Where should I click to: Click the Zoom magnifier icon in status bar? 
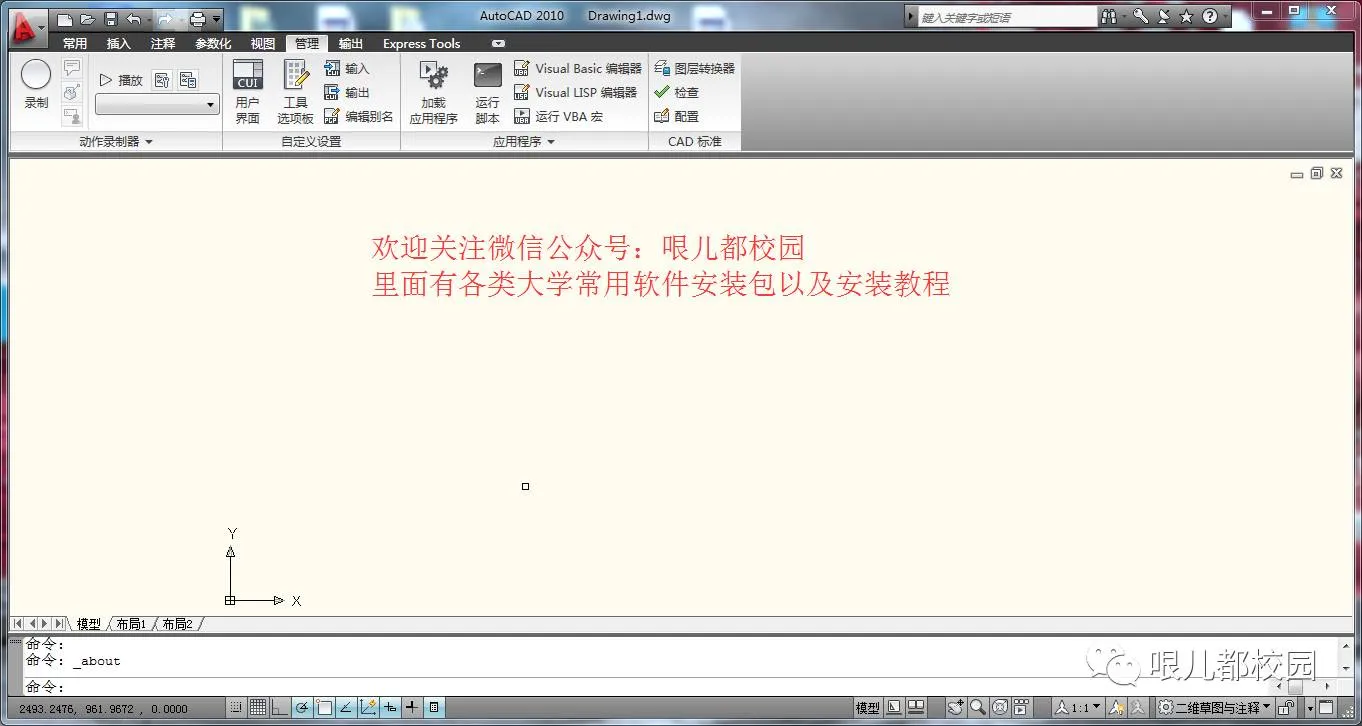pyautogui.click(x=978, y=708)
